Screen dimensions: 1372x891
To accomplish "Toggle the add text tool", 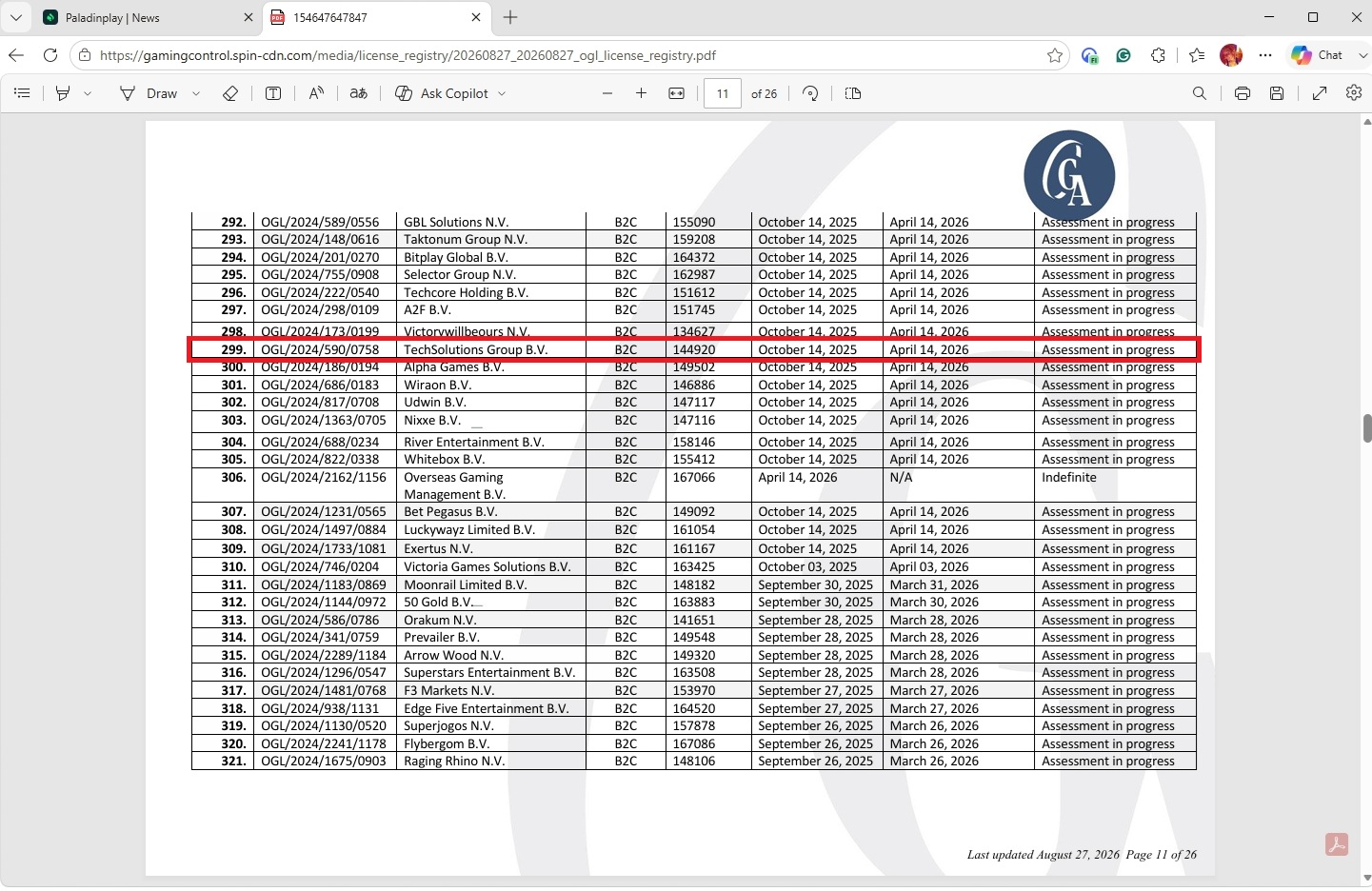I will pos(273,93).
